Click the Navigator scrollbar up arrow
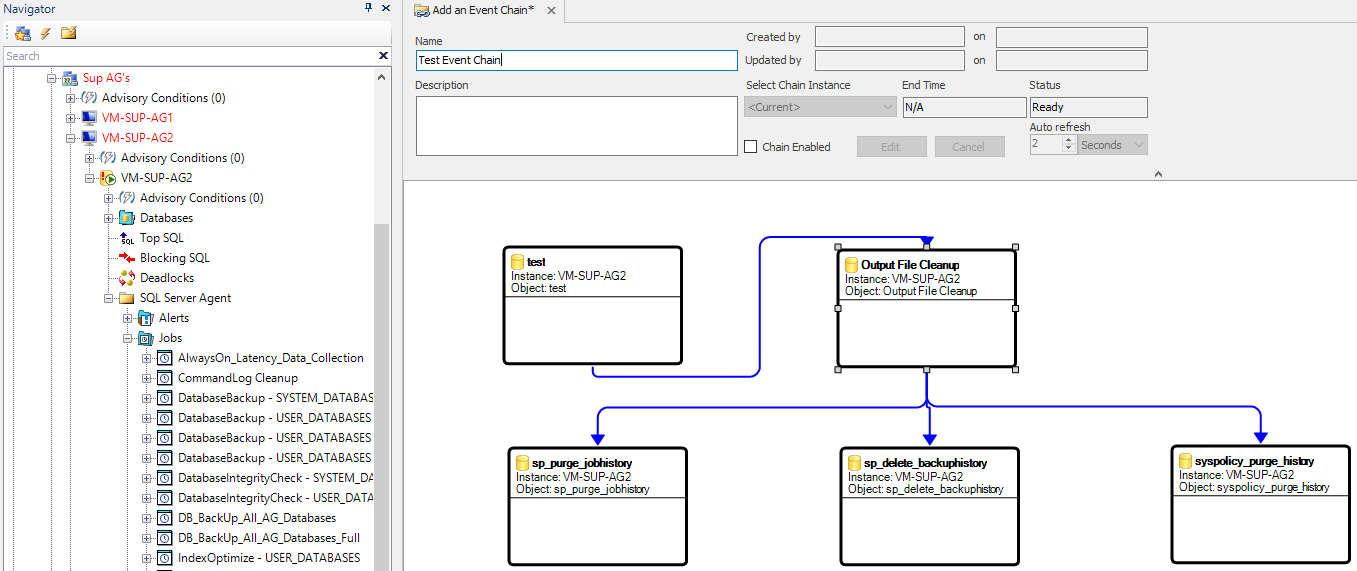This screenshot has width=1357, height=571. (382, 76)
